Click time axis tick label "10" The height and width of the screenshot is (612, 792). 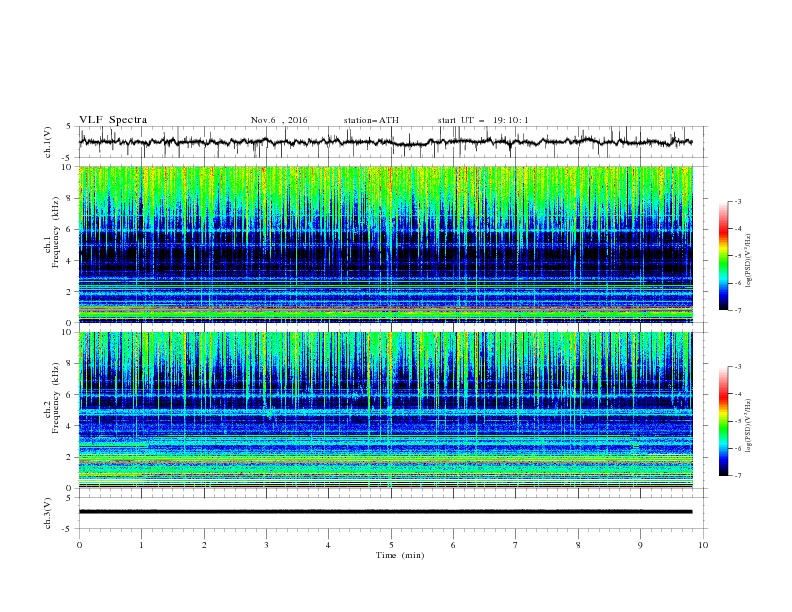pos(703,545)
